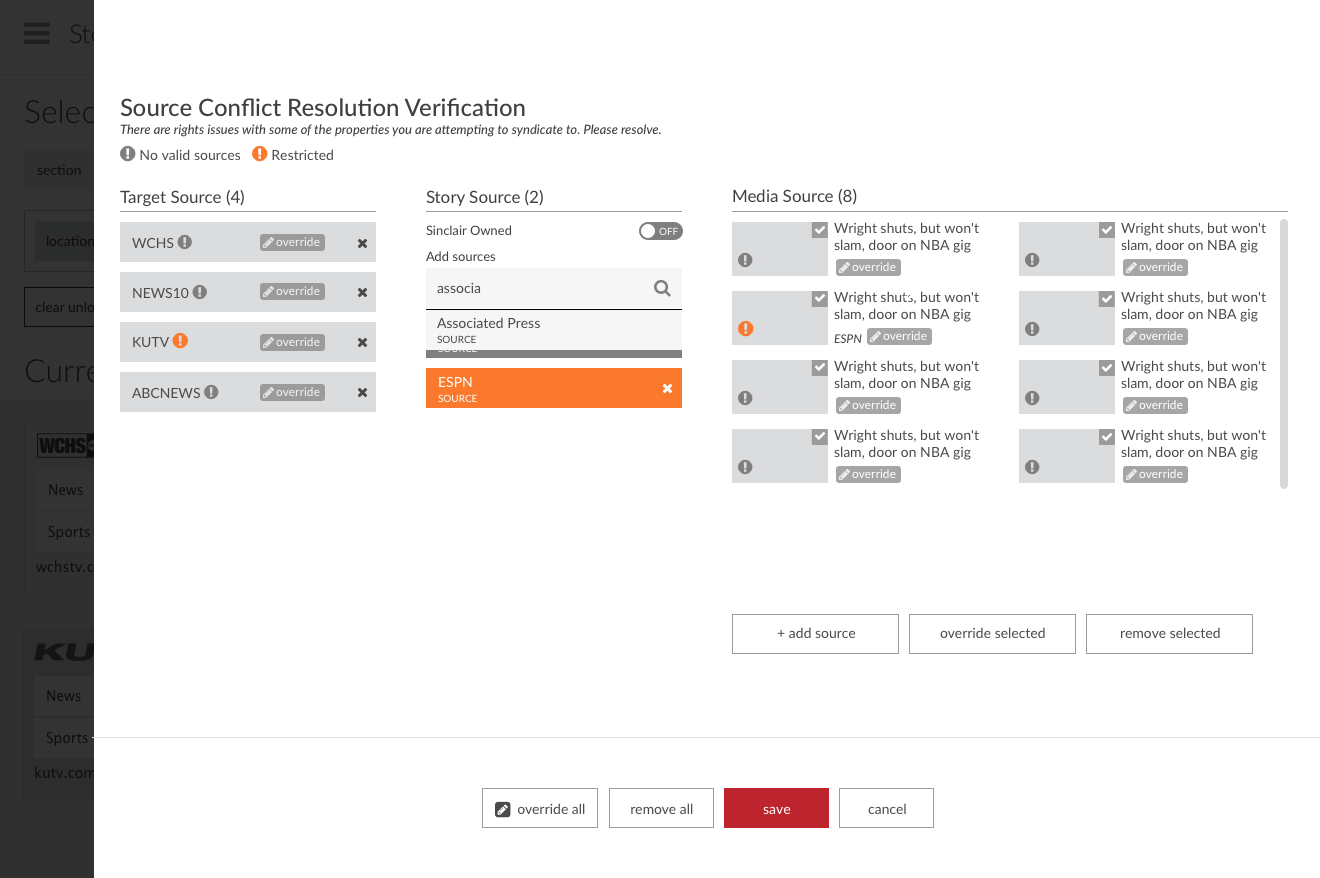Click the Target Source (4) heading
Viewport: 1320px width, 878px height.
click(x=182, y=197)
